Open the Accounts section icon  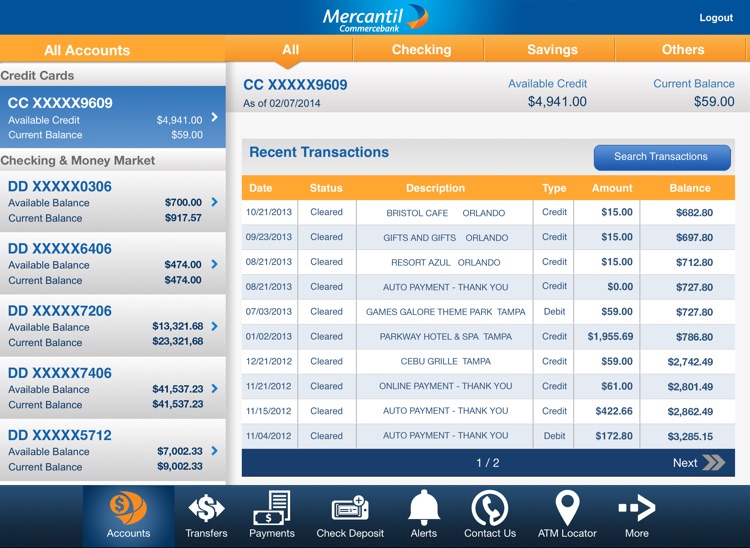(x=128, y=507)
